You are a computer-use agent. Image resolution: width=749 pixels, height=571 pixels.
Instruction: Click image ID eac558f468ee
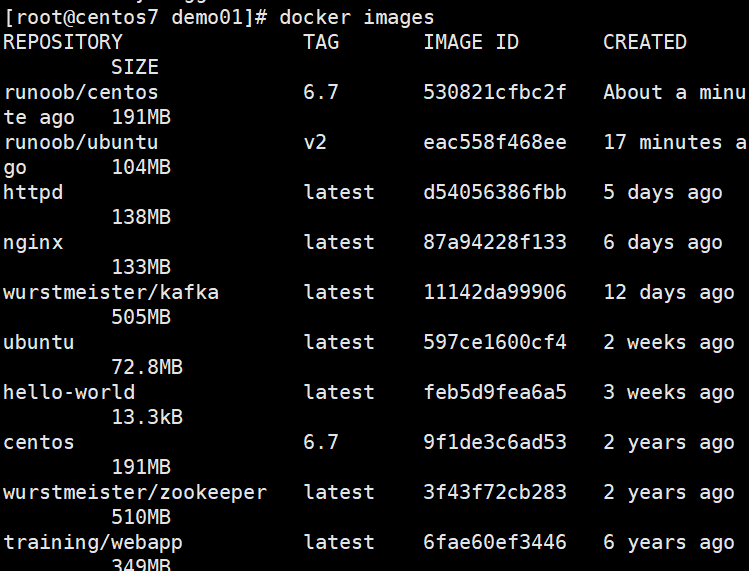coord(495,142)
